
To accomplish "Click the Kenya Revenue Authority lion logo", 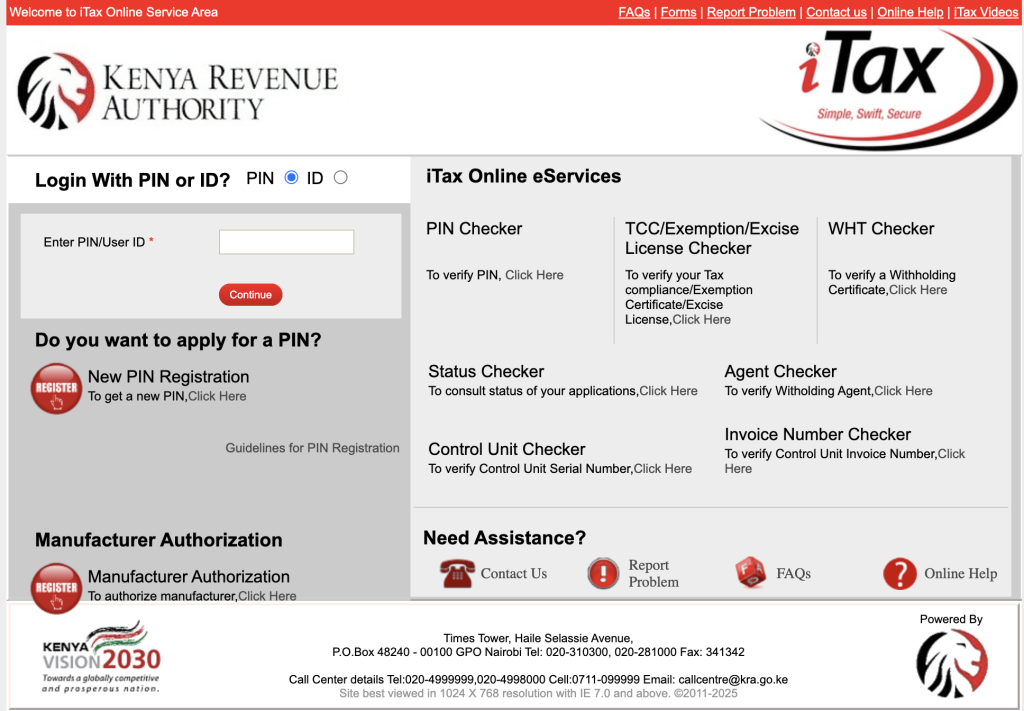I will coord(56,92).
